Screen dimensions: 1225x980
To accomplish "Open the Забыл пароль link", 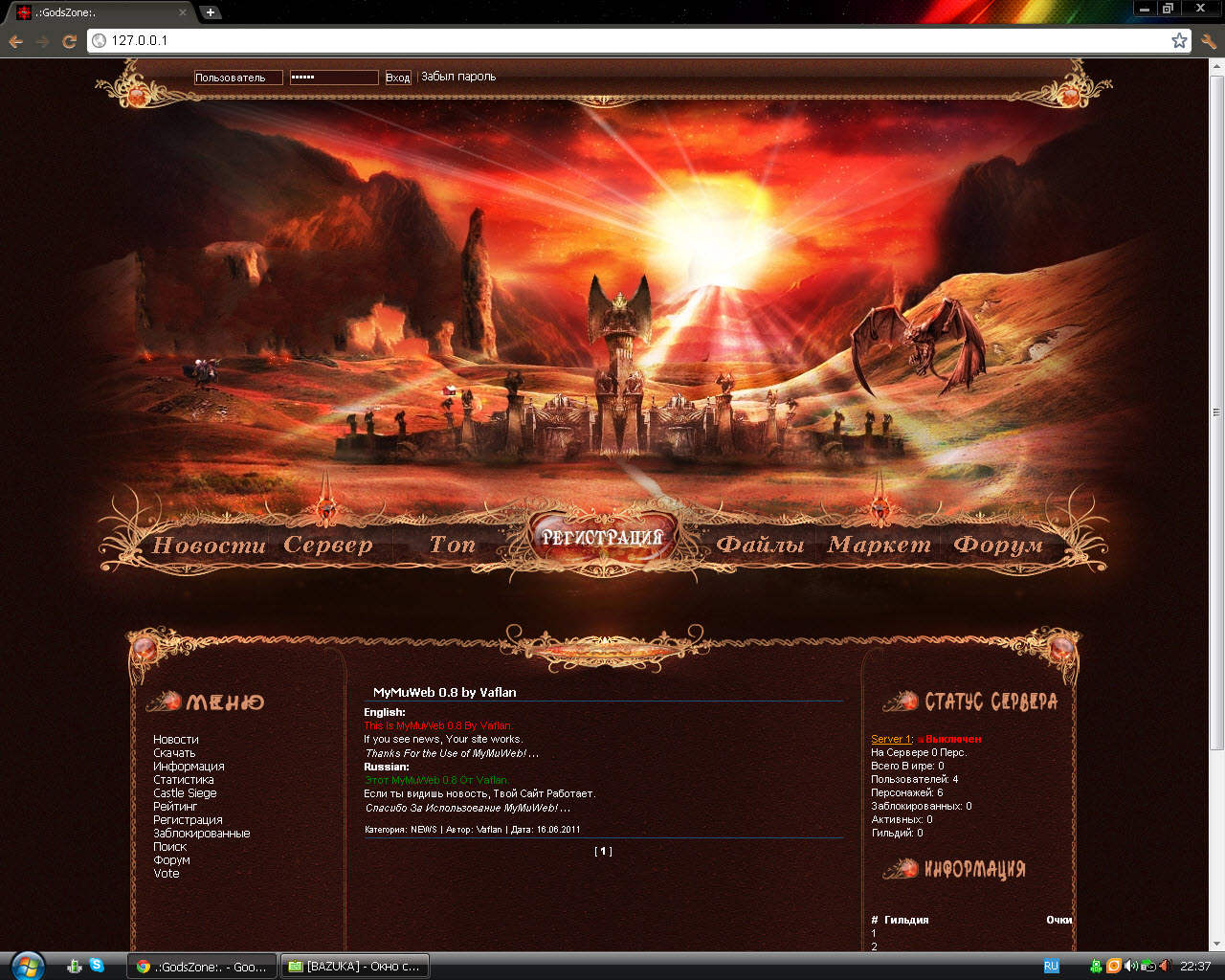I will click(x=458, y=77).
